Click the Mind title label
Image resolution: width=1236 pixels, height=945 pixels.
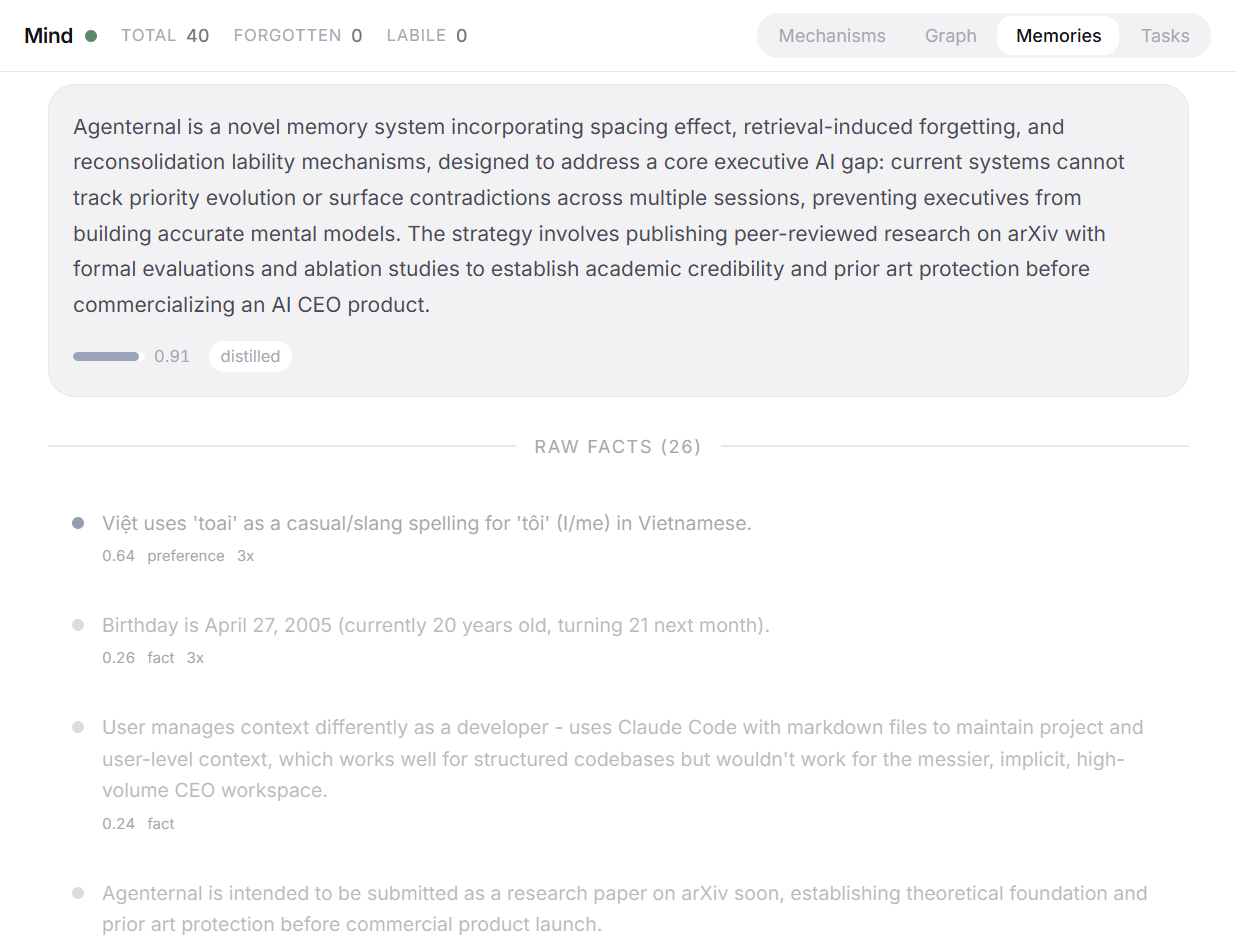click(49, 36)
